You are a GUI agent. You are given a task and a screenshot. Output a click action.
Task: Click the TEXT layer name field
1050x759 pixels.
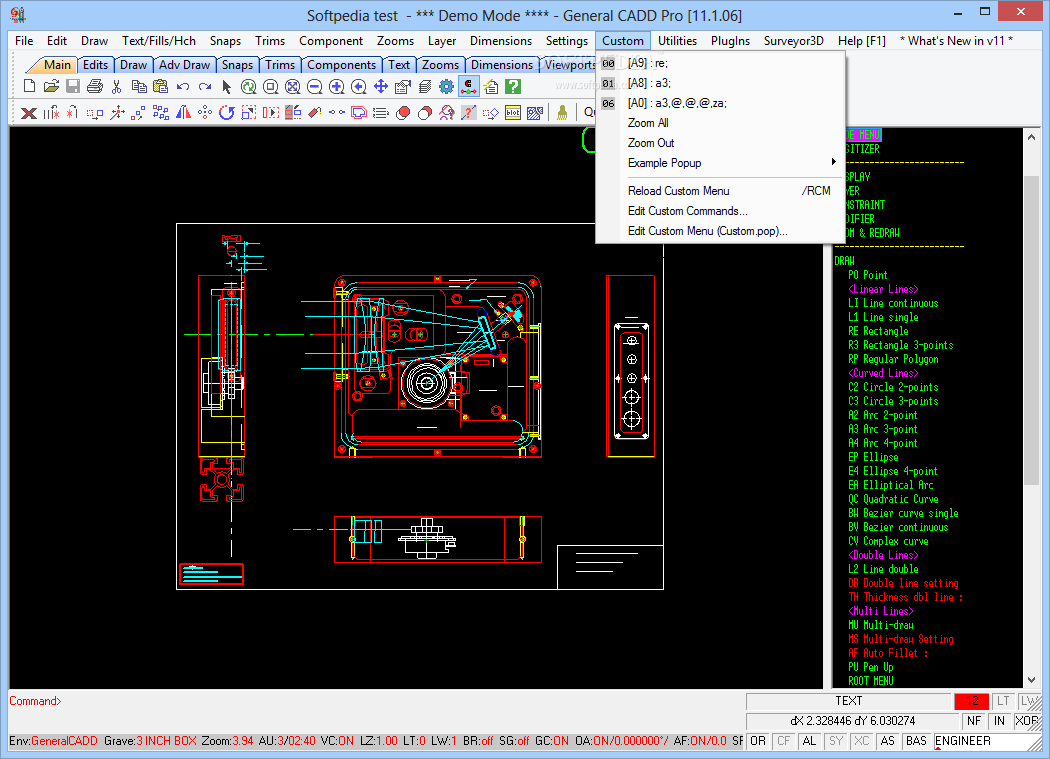click(x=848, y=701)
